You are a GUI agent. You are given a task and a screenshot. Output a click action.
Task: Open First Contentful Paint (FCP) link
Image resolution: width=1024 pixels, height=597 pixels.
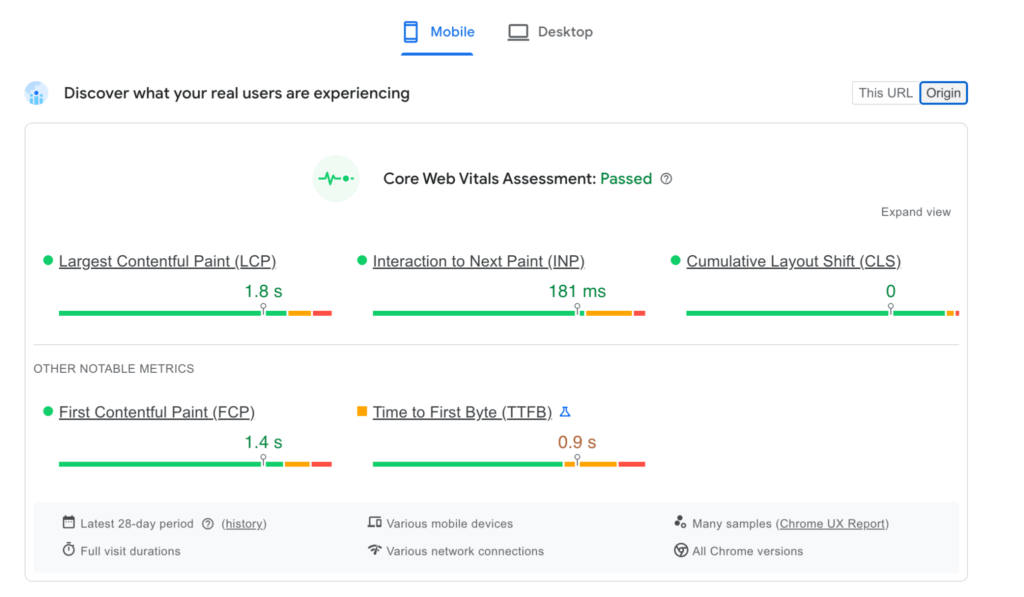tap(157, 412)
